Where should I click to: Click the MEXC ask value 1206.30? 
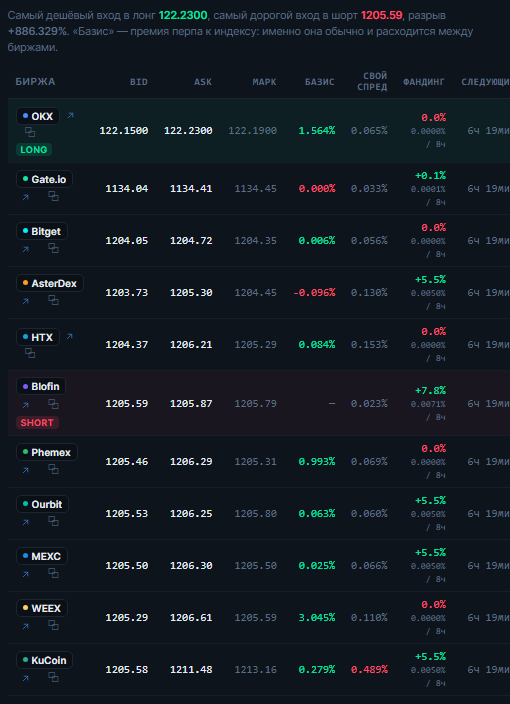click(x=191, y=566)
